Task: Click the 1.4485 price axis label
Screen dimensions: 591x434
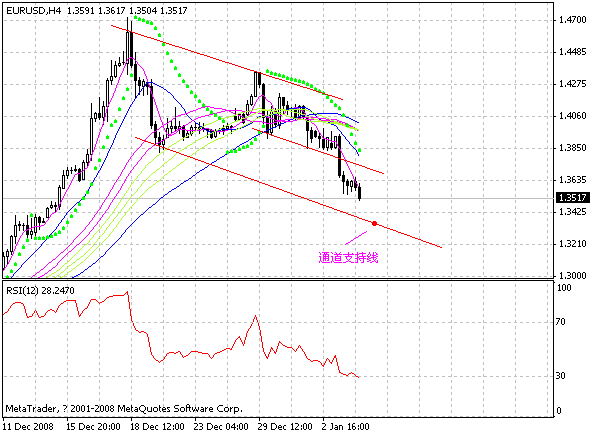Action: point(573,52)
